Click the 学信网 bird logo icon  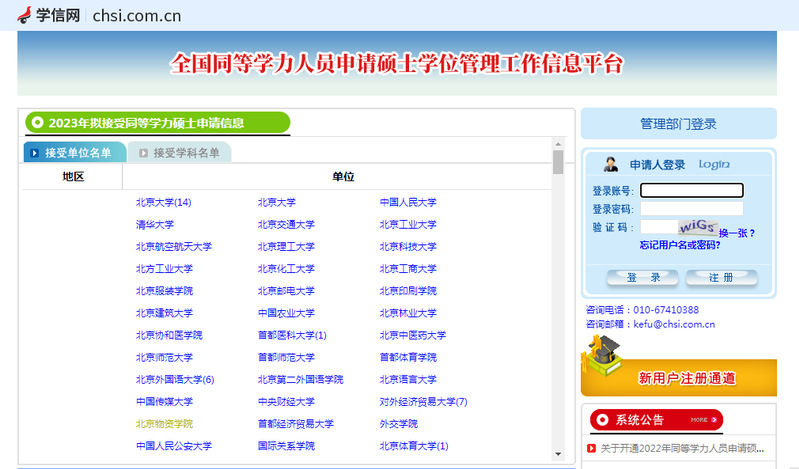pyautogui.click(x=24, y=15)
